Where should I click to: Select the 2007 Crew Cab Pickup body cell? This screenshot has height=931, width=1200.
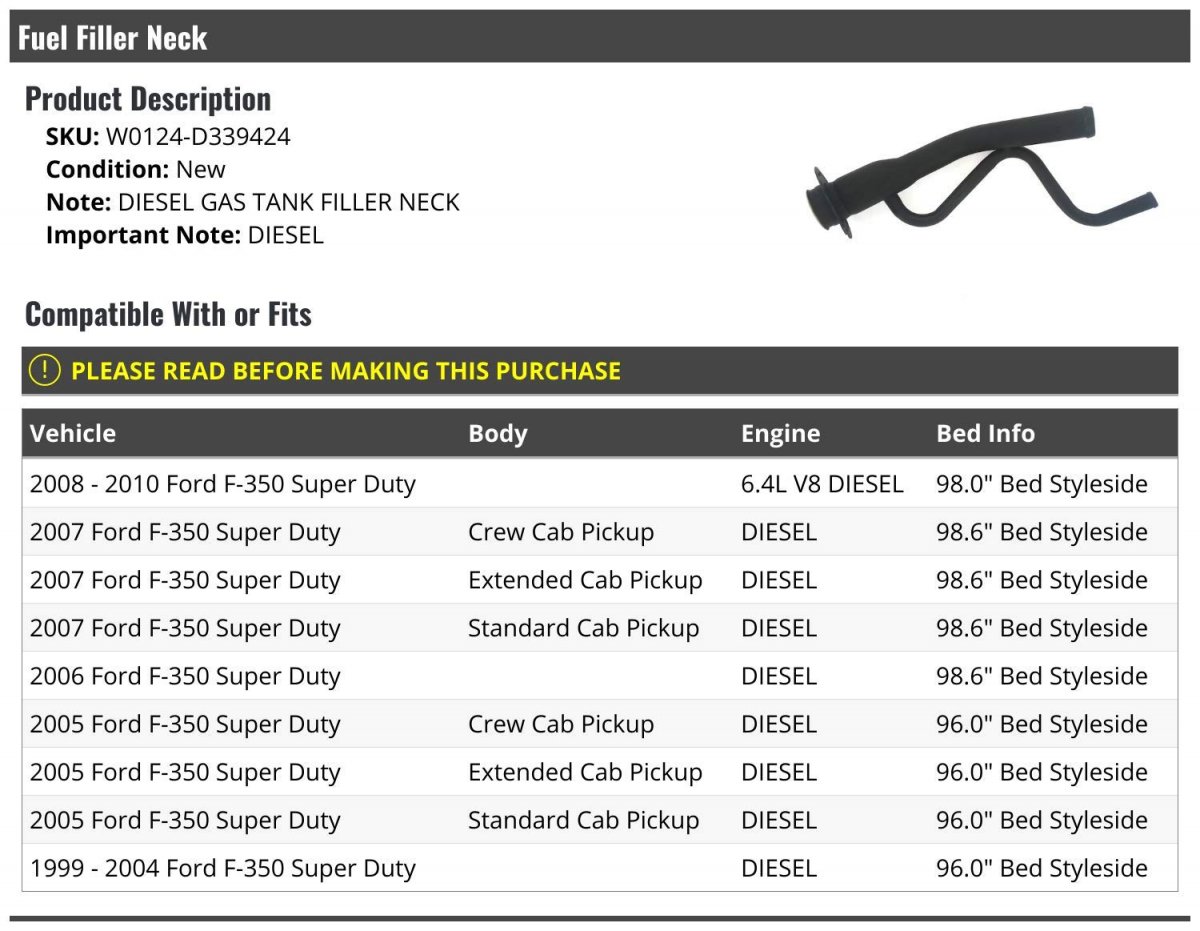pos(561,532)
